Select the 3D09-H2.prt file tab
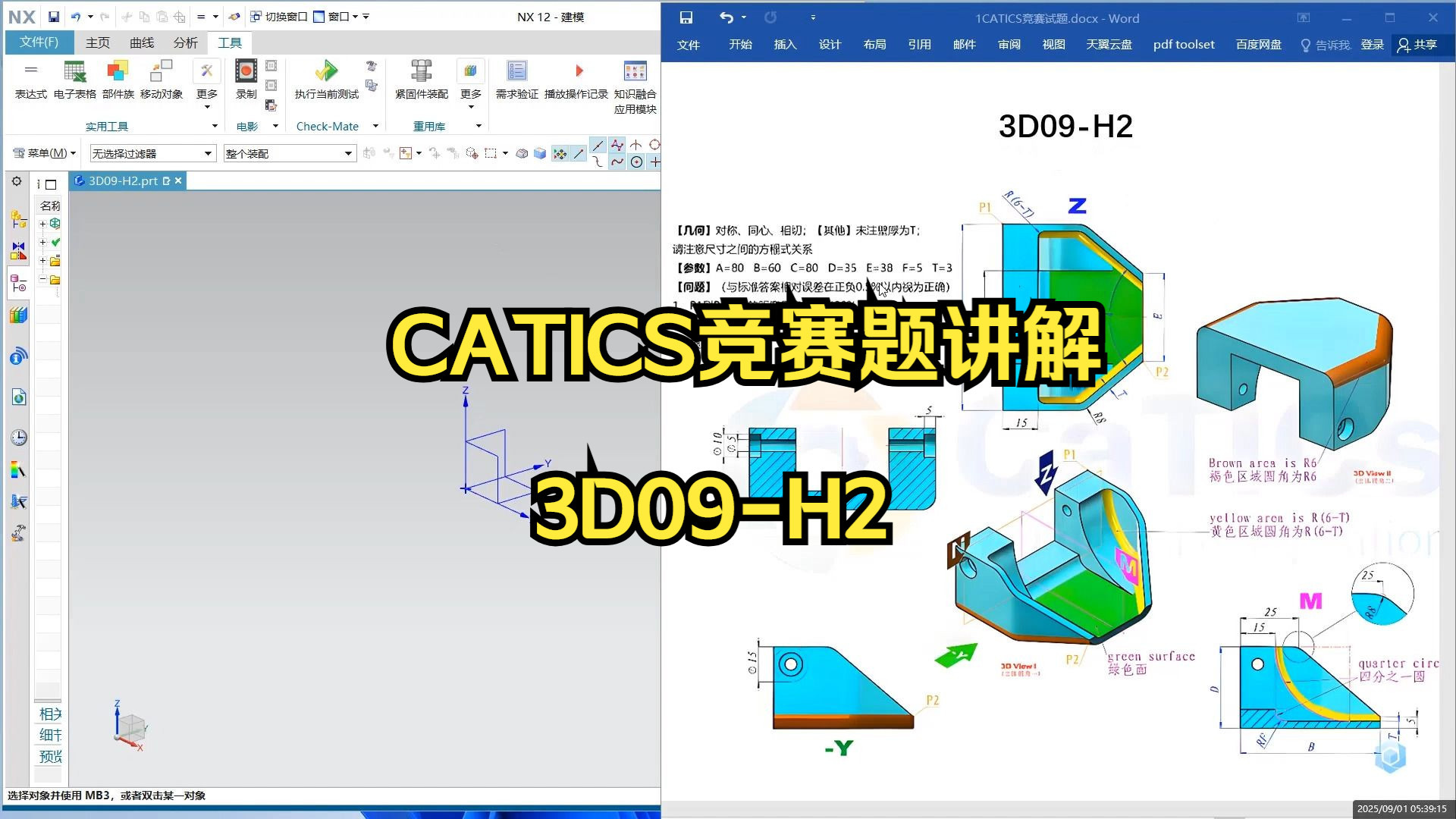Image resolution: width=1456 pixels, height=819 pixels. pyautogui.click(x=122, y=180)
